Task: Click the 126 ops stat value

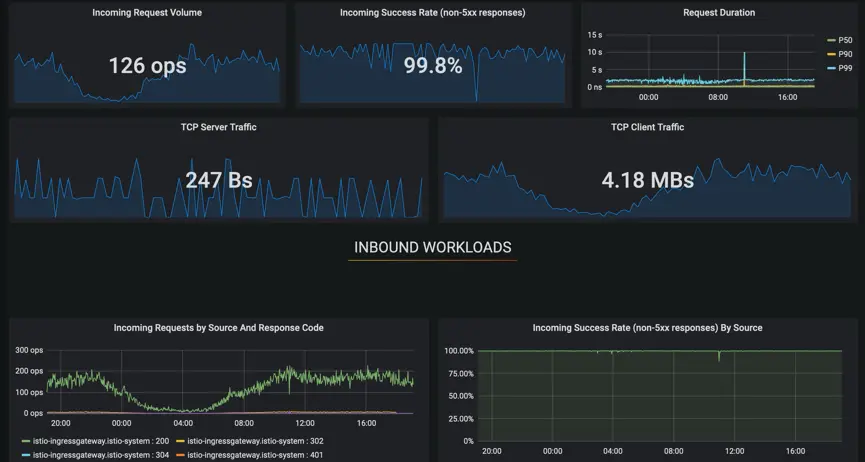Action: [147, 66]
